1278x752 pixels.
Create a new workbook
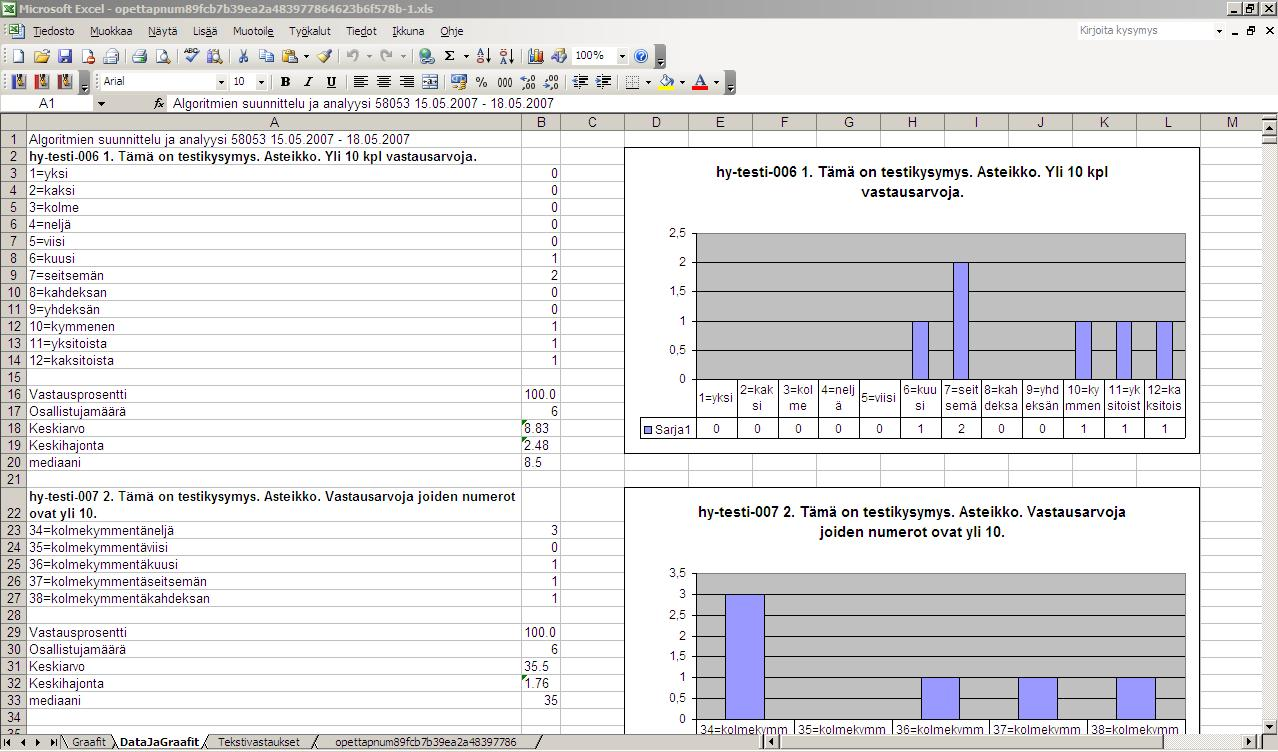[x=18, y=56]
